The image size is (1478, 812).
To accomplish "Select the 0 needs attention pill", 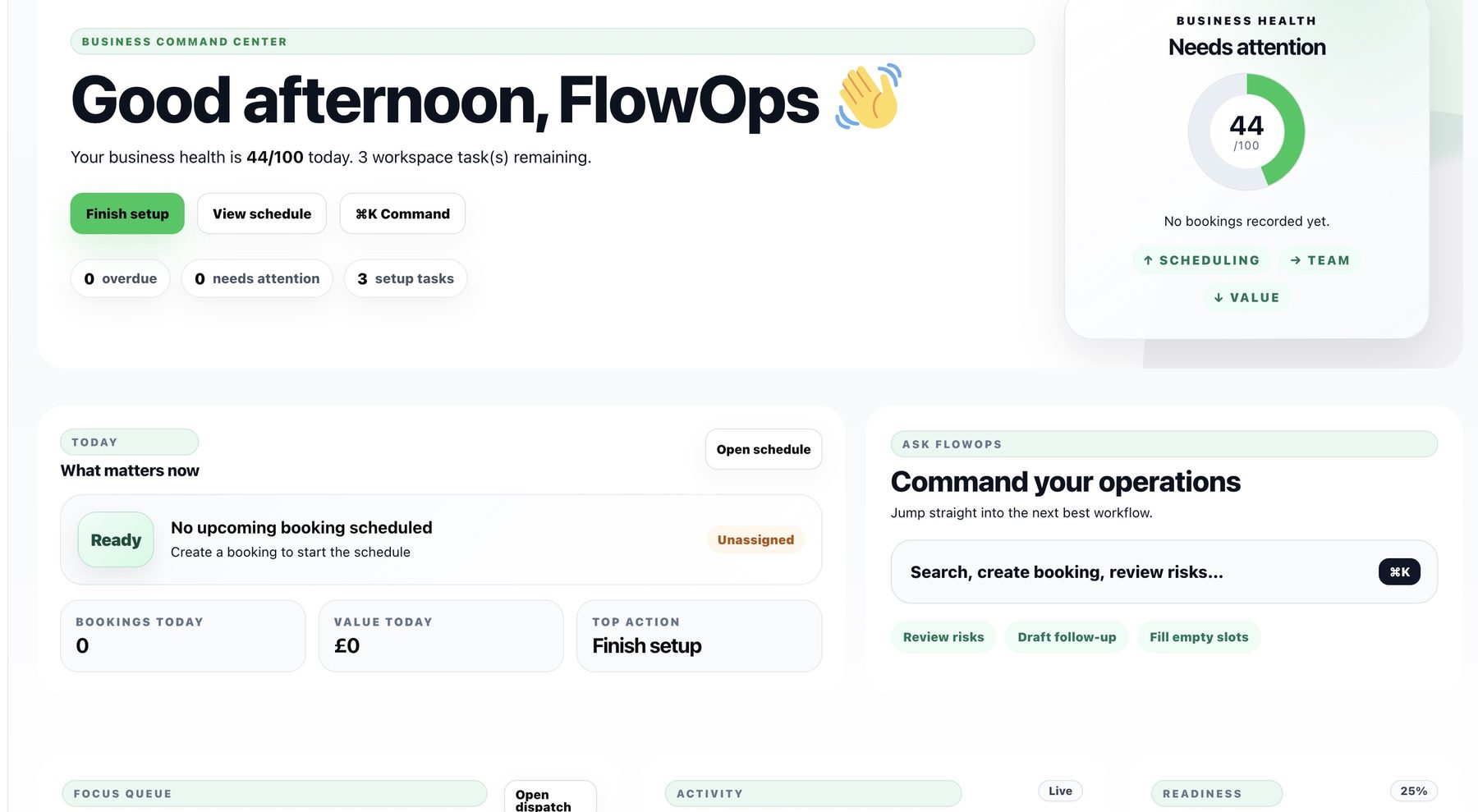I will pos(257,278).
